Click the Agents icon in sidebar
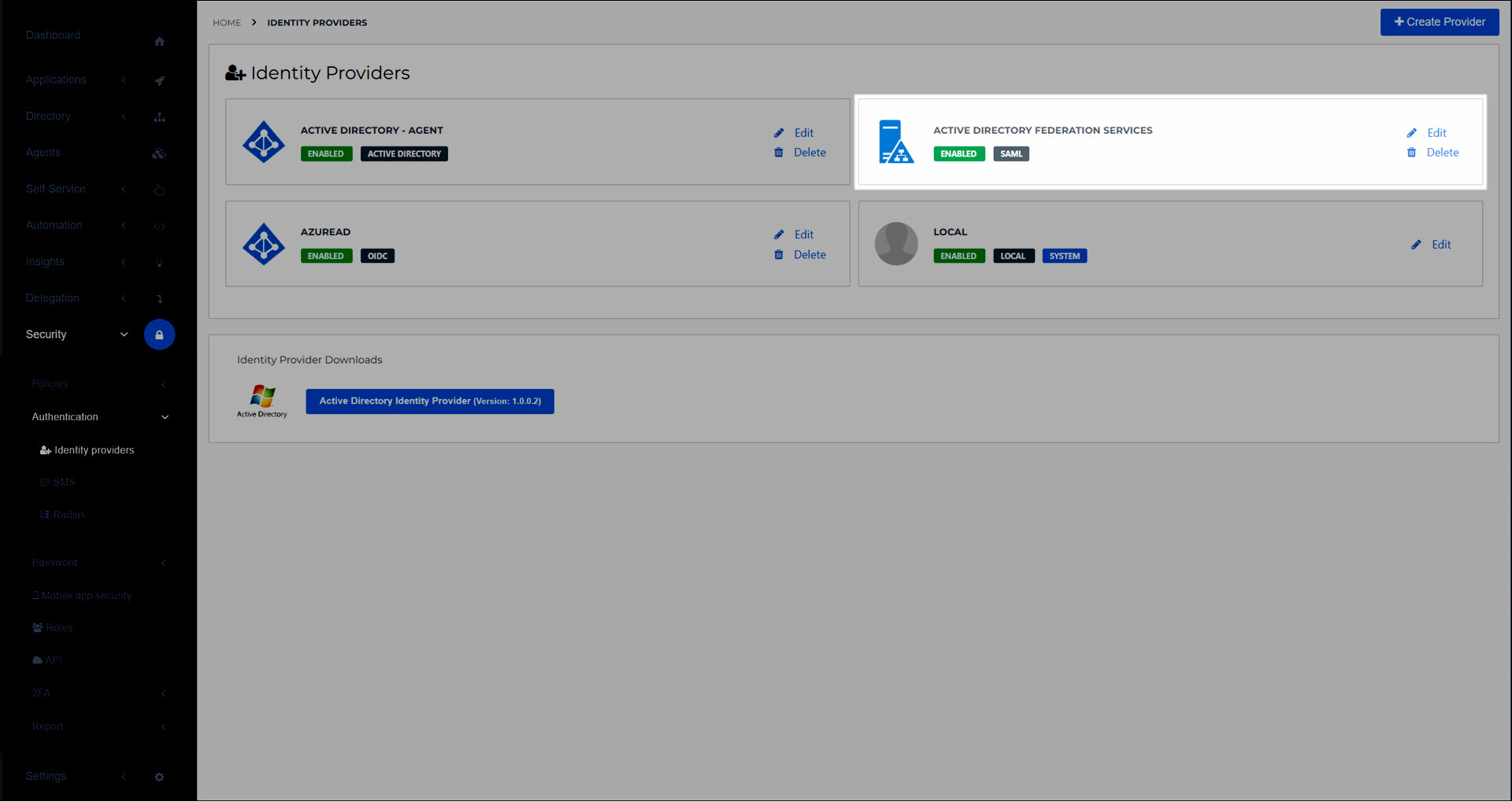The width and height of the screenshot is (1512, 802). (x=159, y=153)
